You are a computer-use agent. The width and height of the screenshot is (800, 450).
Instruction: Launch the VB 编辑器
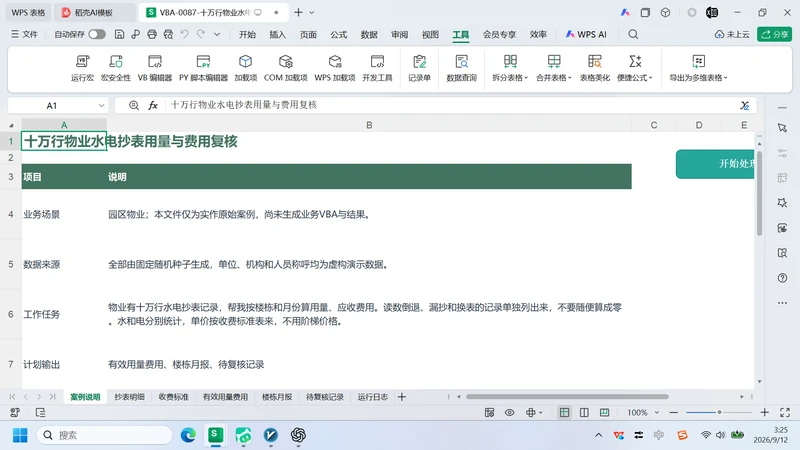(155, 68)
